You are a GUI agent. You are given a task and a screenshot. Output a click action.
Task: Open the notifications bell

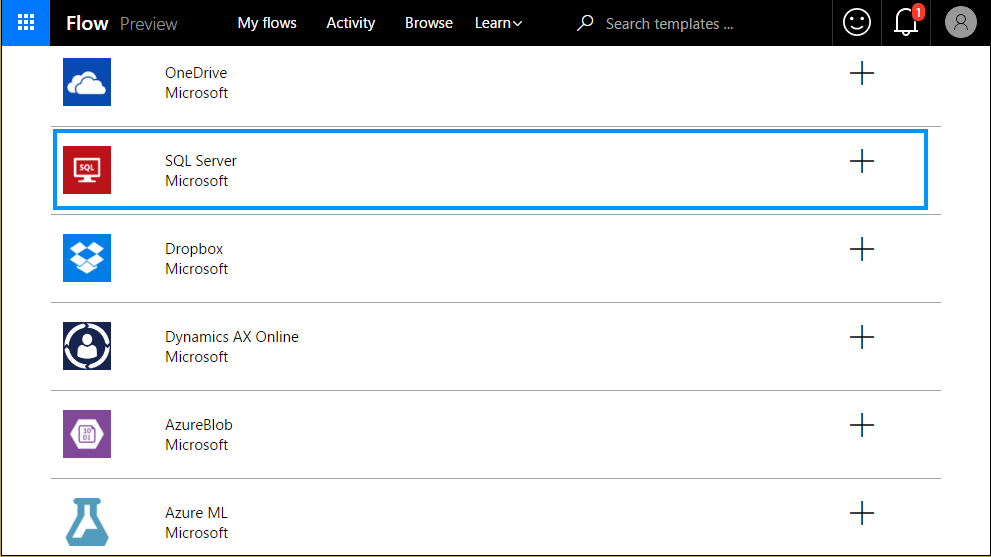point(906,23)
